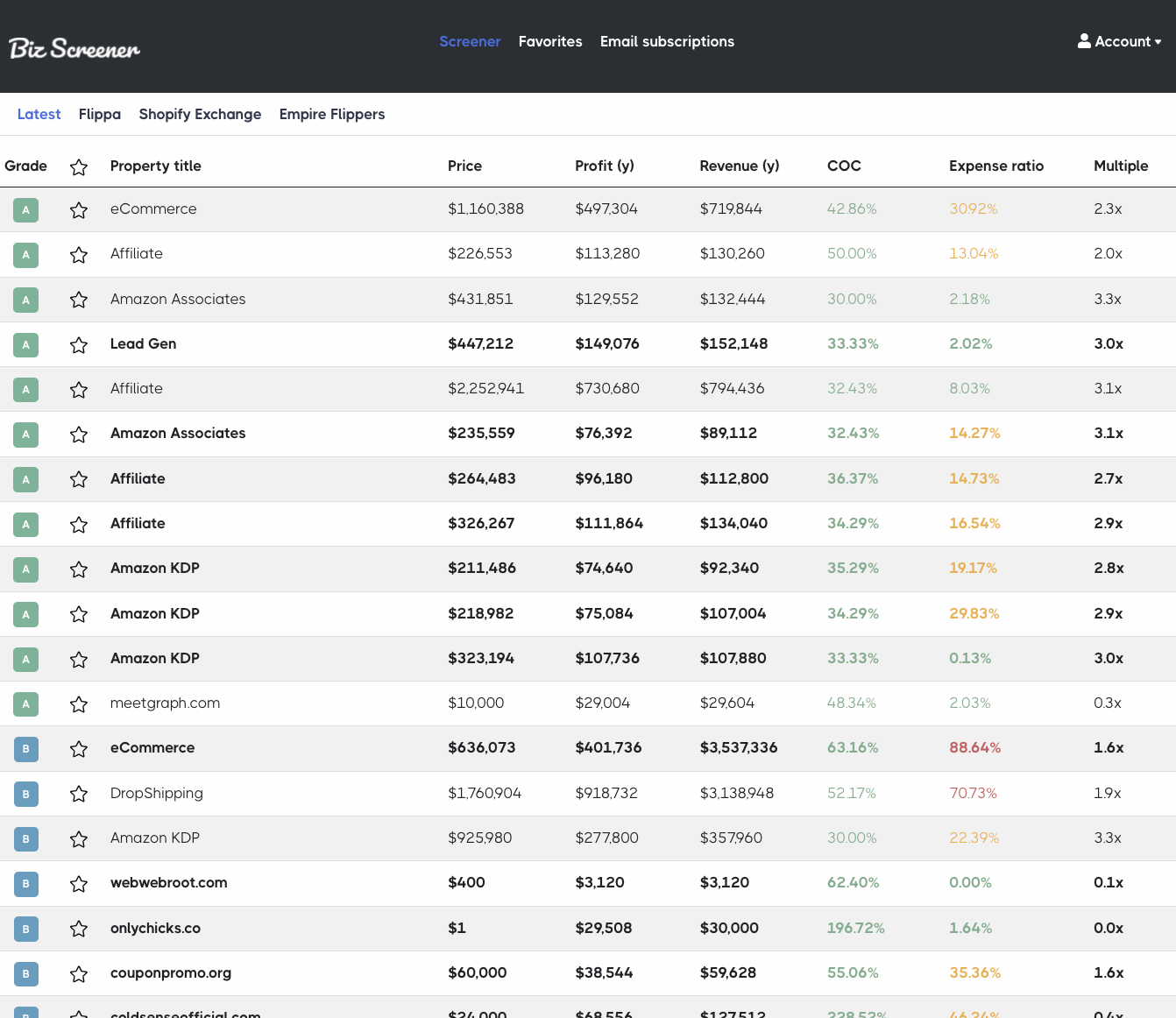
Task: Sort by Price column header
Action: click(464, 166)
